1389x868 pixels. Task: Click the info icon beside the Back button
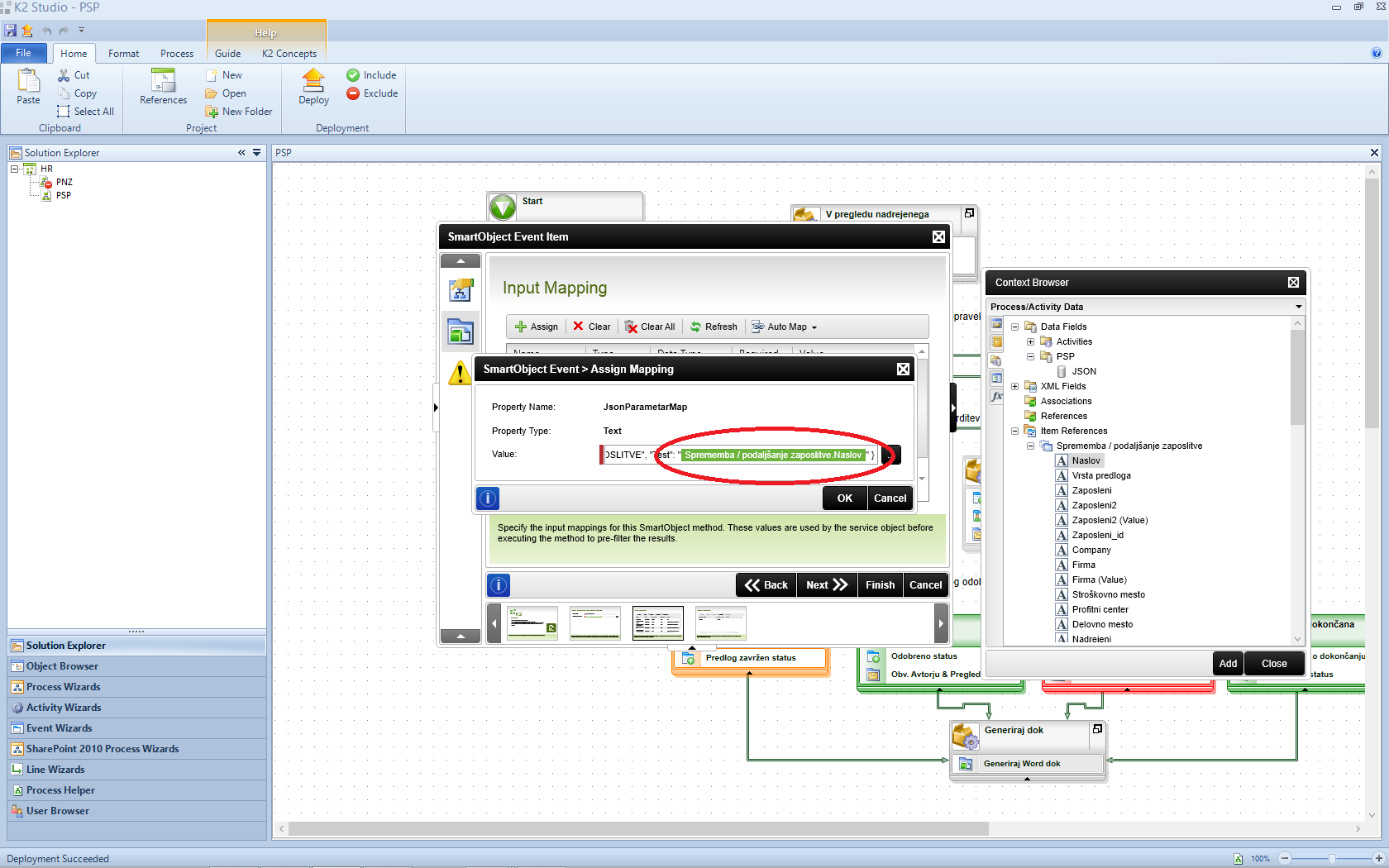(499, 585)
